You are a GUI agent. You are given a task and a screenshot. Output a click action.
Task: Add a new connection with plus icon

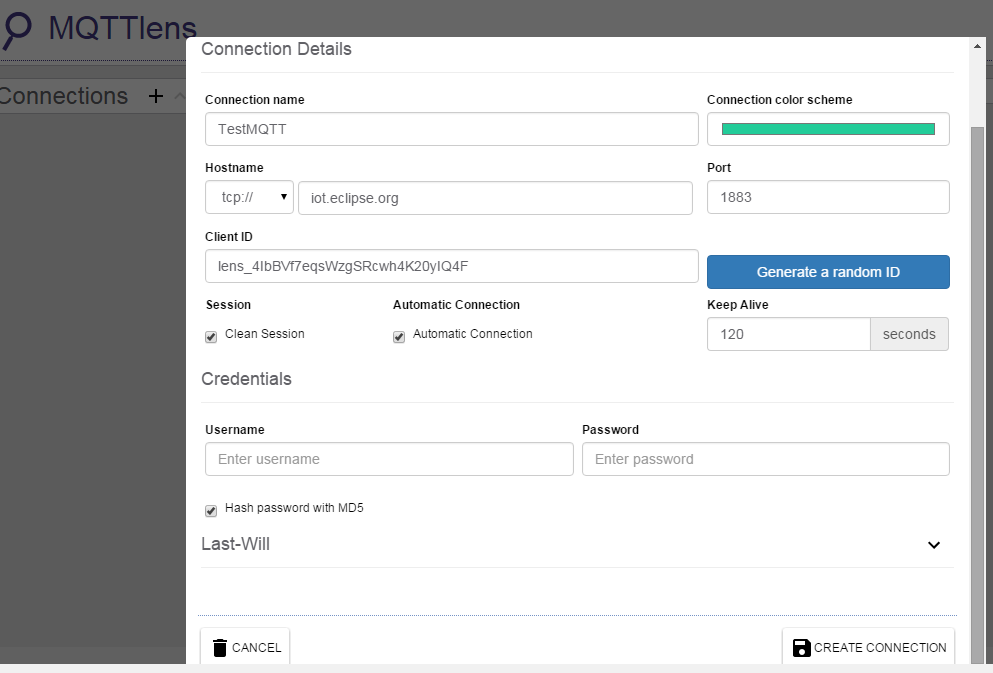click(x=156, y=96)
